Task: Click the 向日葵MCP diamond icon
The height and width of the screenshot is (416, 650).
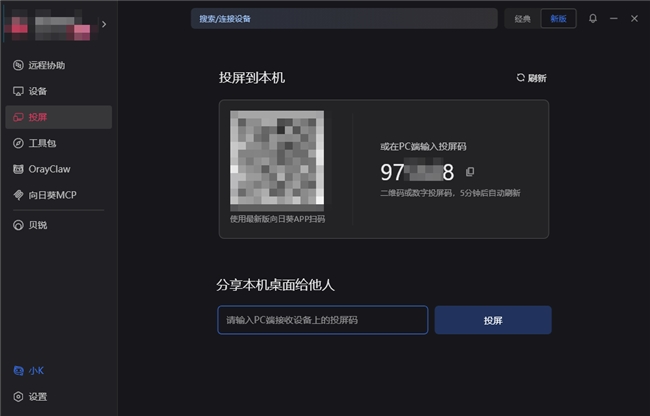Action: [18, 195]
